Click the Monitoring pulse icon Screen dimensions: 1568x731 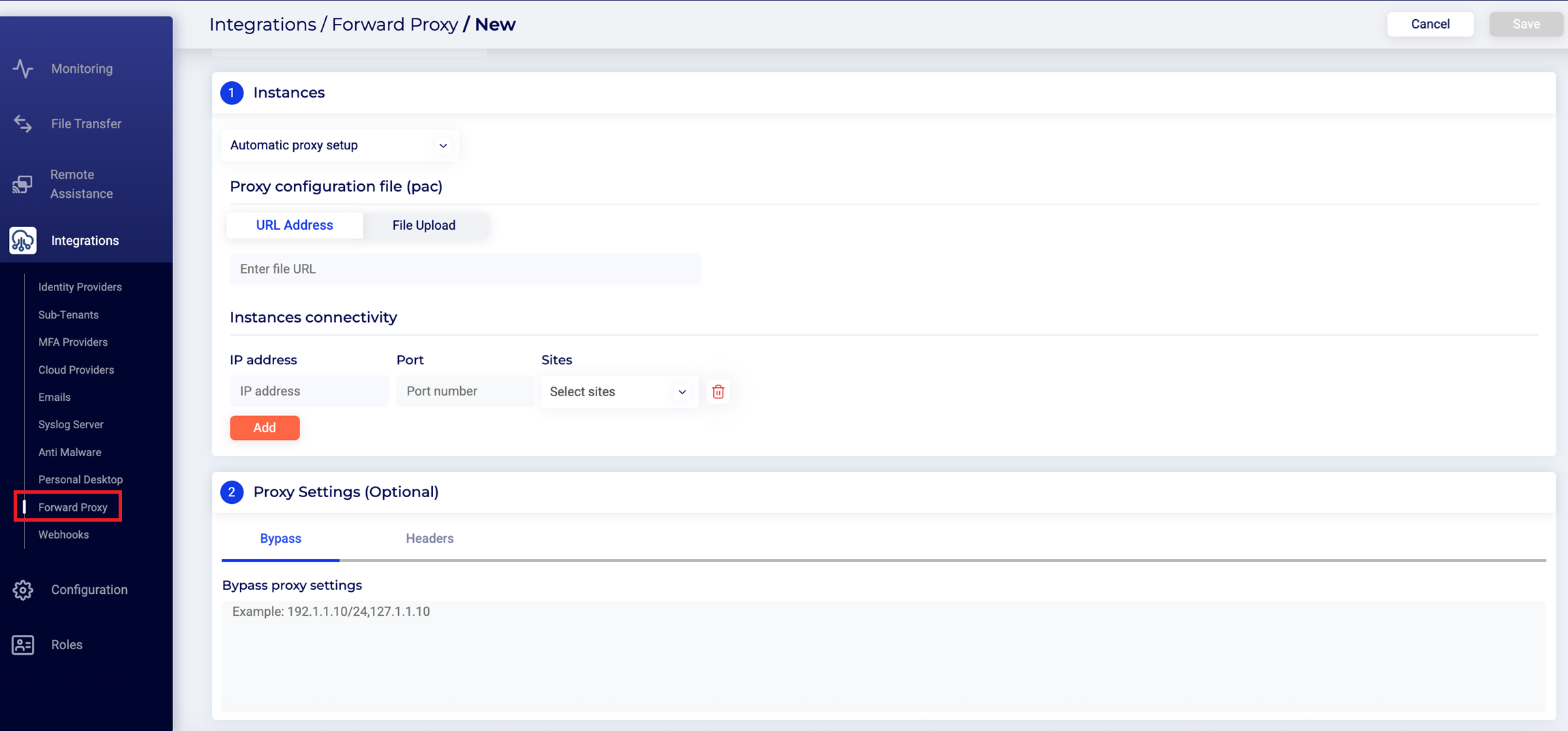22,69
